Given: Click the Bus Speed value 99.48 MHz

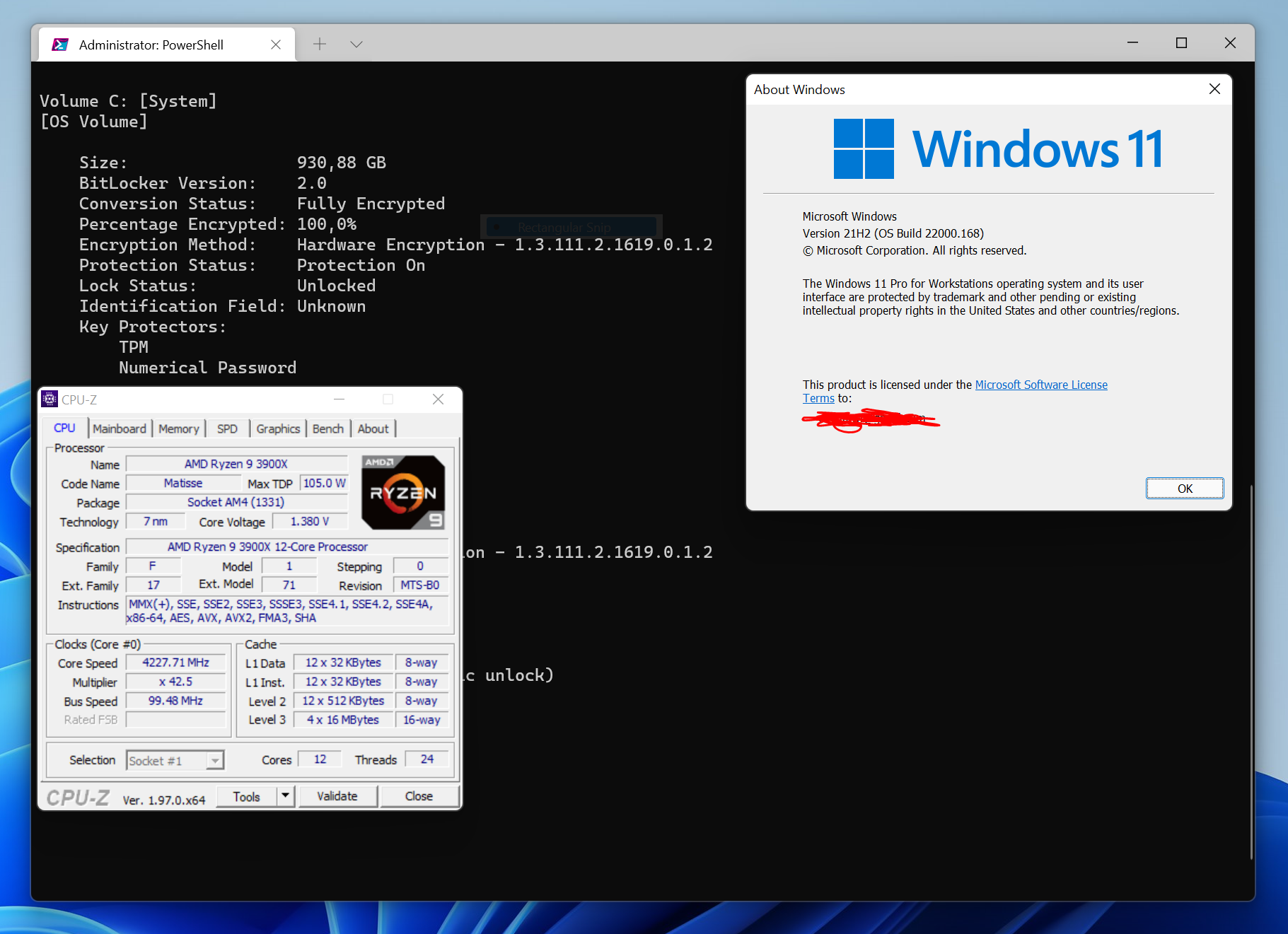Looking at the screenshot, I should pos(175,701).
